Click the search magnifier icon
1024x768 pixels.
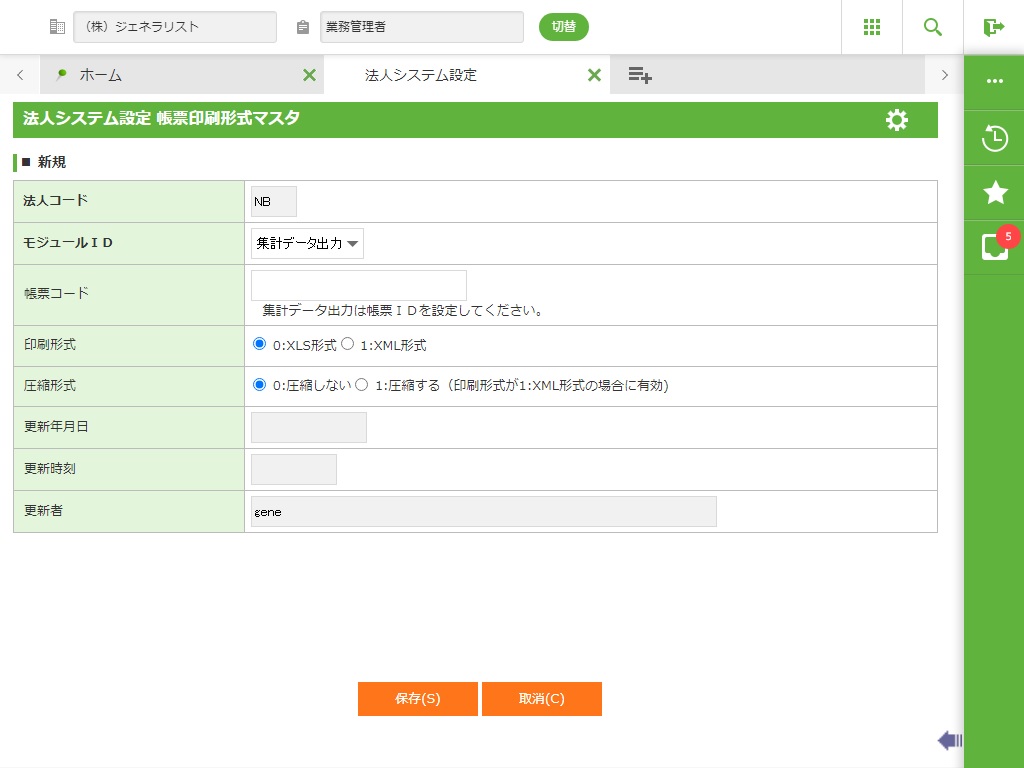click(x=933, y=27)
